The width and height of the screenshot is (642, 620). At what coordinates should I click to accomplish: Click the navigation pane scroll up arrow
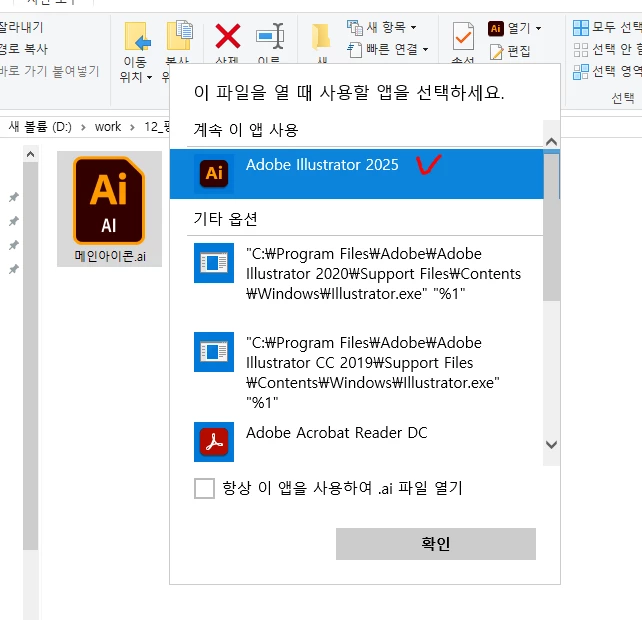tap(30, 154)
